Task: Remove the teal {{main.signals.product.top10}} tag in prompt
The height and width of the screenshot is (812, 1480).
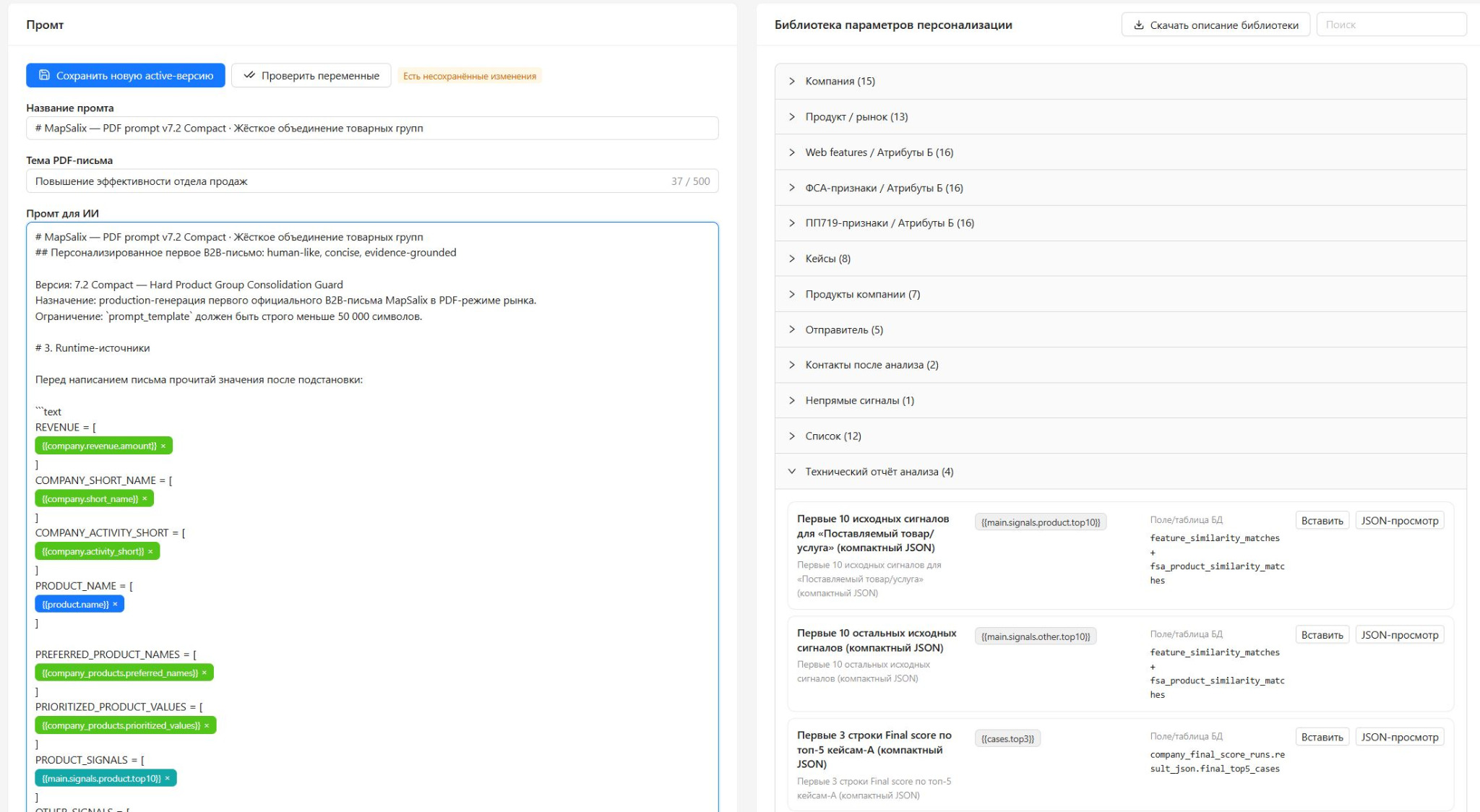Action: pyautogui.click(x=168, y=778)
